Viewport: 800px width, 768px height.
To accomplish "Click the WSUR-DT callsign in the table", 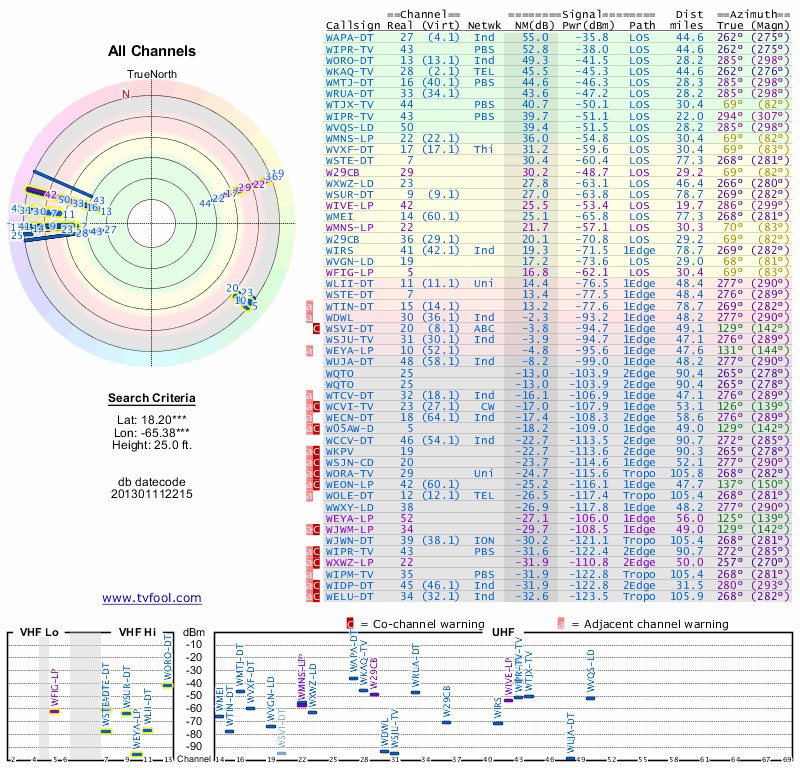I will coord(349,194).
